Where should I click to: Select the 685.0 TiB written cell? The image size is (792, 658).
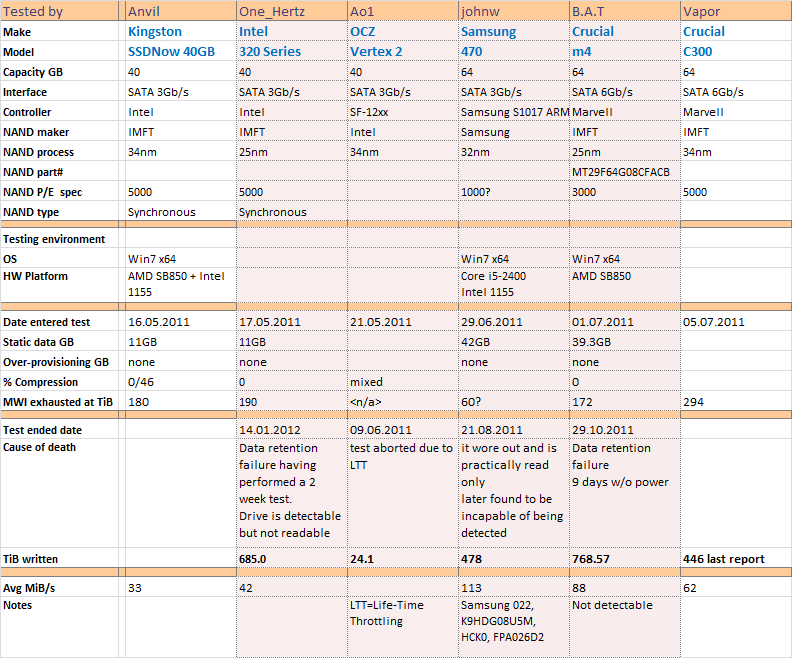292,559
